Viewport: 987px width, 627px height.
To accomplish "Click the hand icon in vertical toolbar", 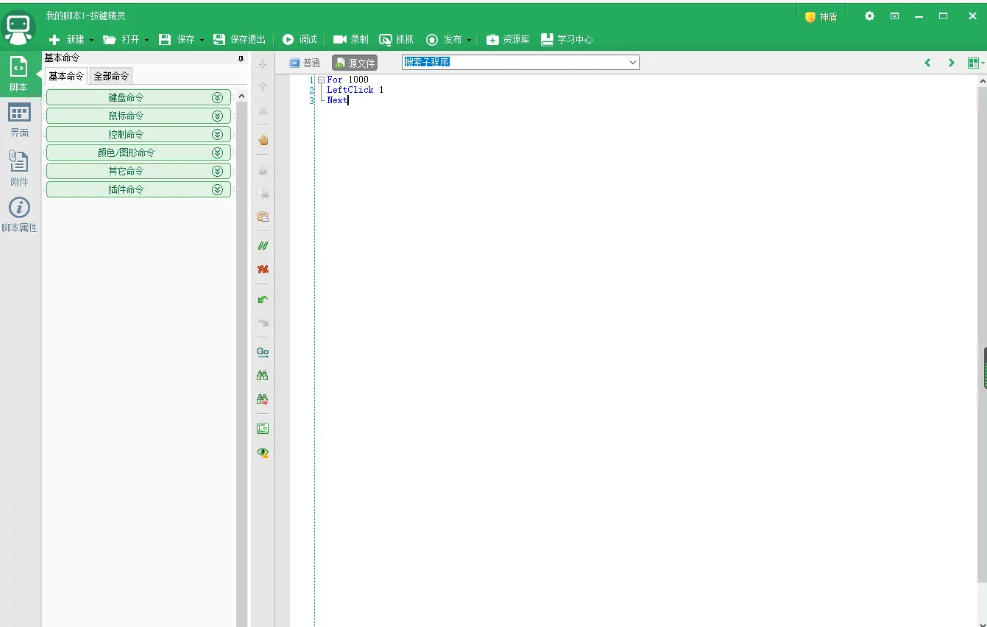I will (x=263, y=140).
